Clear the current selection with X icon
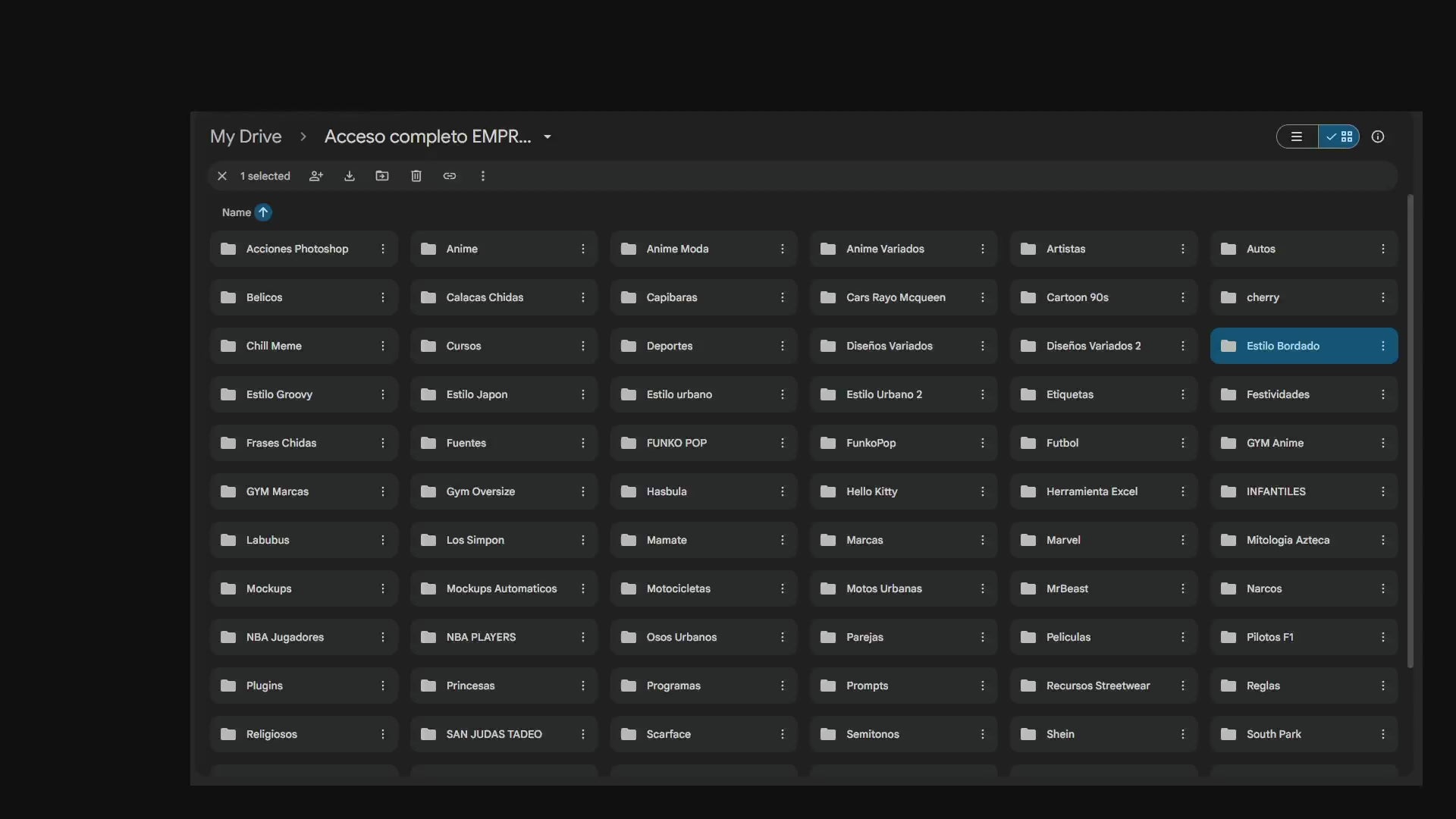The width and height of the screenshot is (1456, 819). pos(222,176)
